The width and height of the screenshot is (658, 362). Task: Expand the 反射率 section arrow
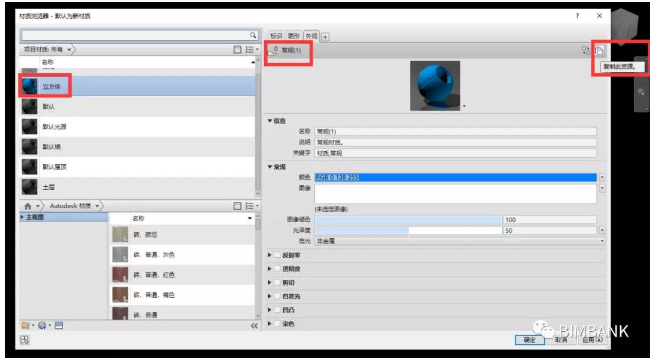(270, 255)
